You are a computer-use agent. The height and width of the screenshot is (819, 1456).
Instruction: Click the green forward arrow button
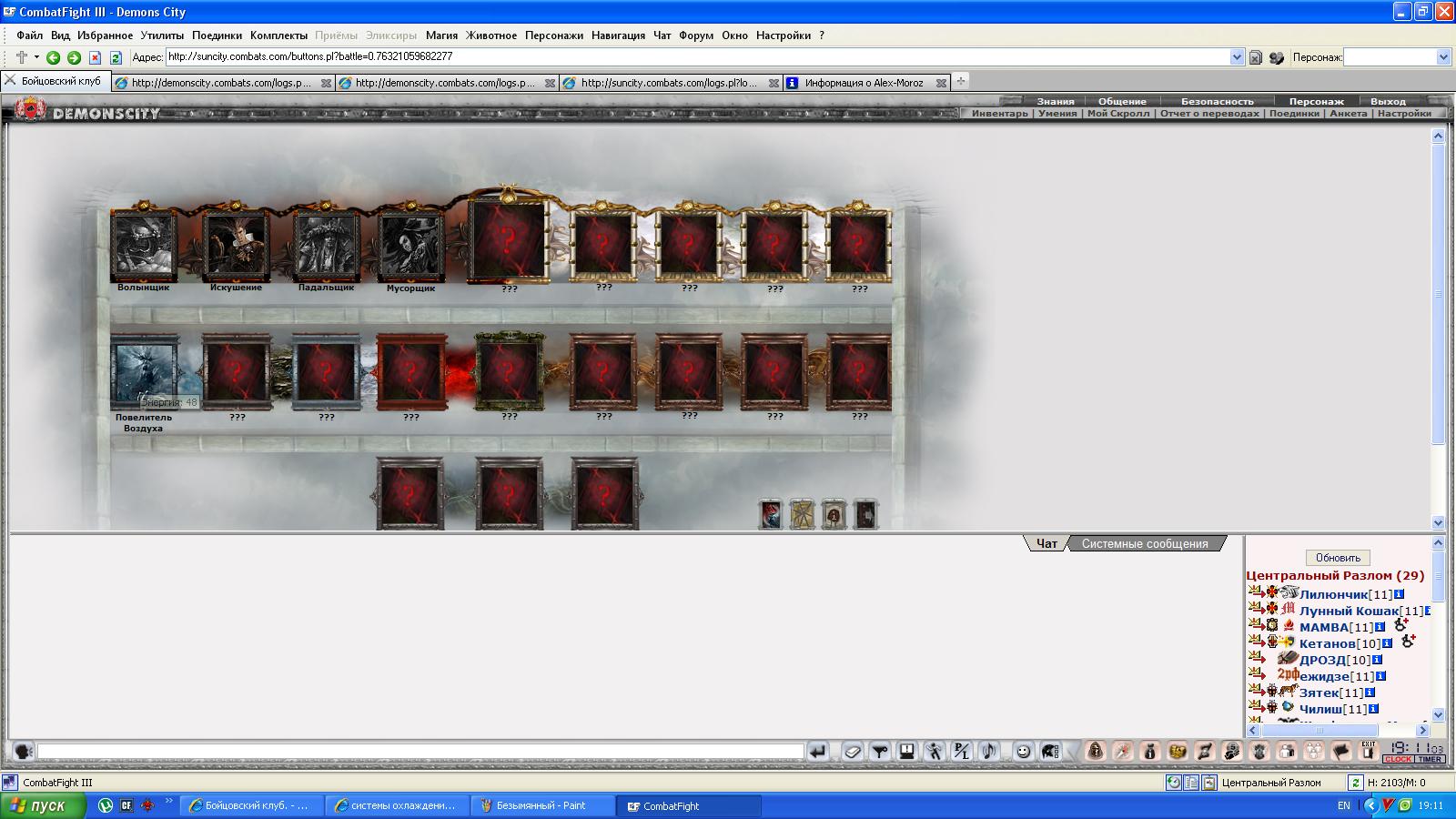74,57
